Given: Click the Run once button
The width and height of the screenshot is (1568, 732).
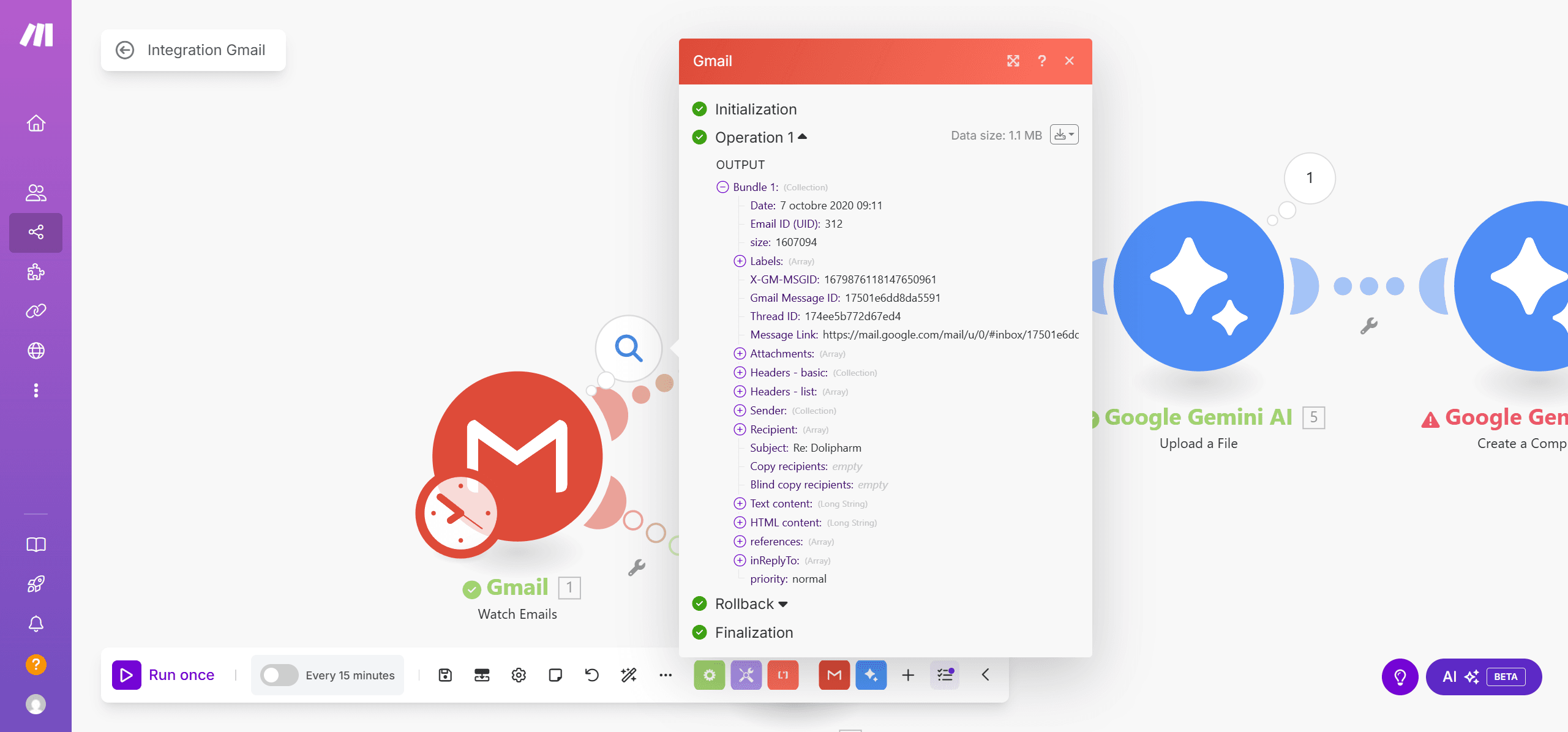Looking at the screenshot, I should [163, 675].
